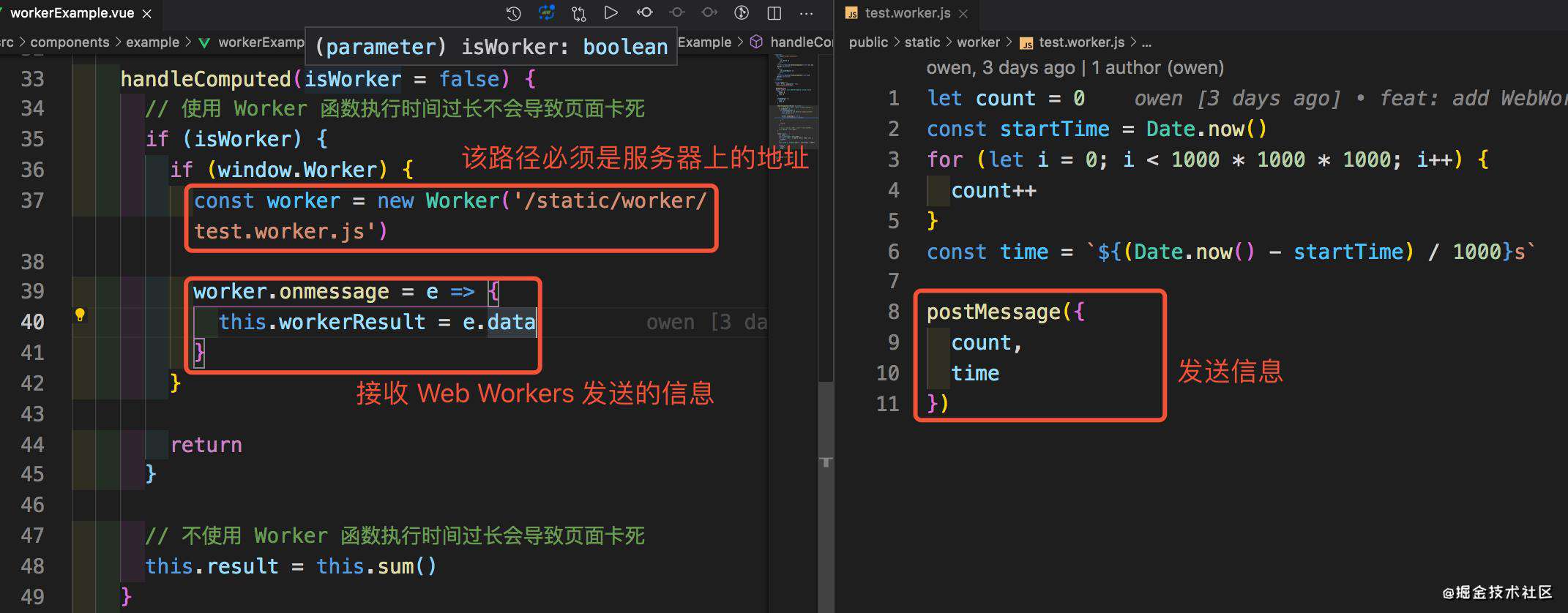Click 'let count = 0' in test.worker.js
Image resolution: width=1568 pixels, height=613 pixels.
pos(1006,99)
